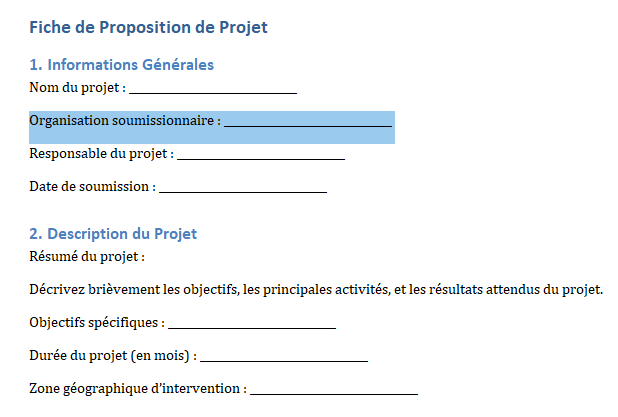Viewport: 618px width, 417px height.
Task: Click the Responsable du projet label
Action: pyautogui.click(x=101, y=154)
